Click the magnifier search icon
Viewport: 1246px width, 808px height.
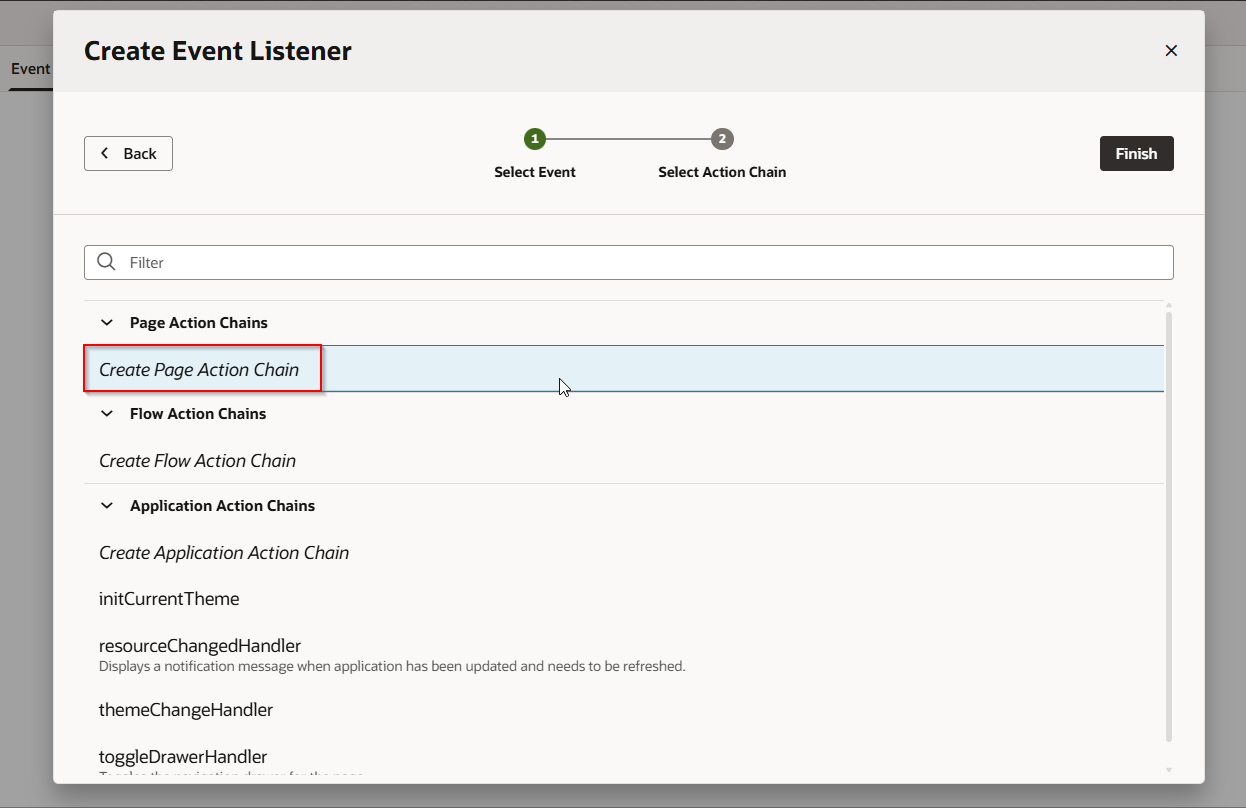coord(107,262)
